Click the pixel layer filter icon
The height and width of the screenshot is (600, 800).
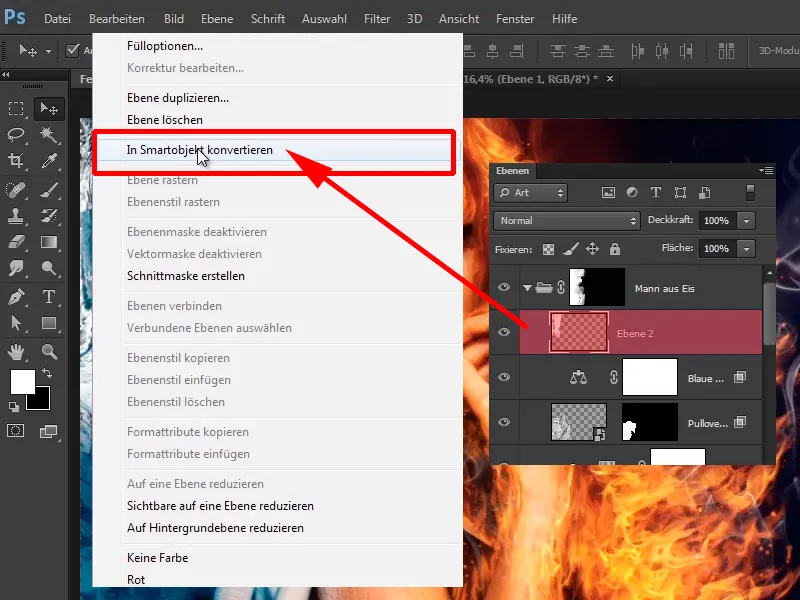608,193
